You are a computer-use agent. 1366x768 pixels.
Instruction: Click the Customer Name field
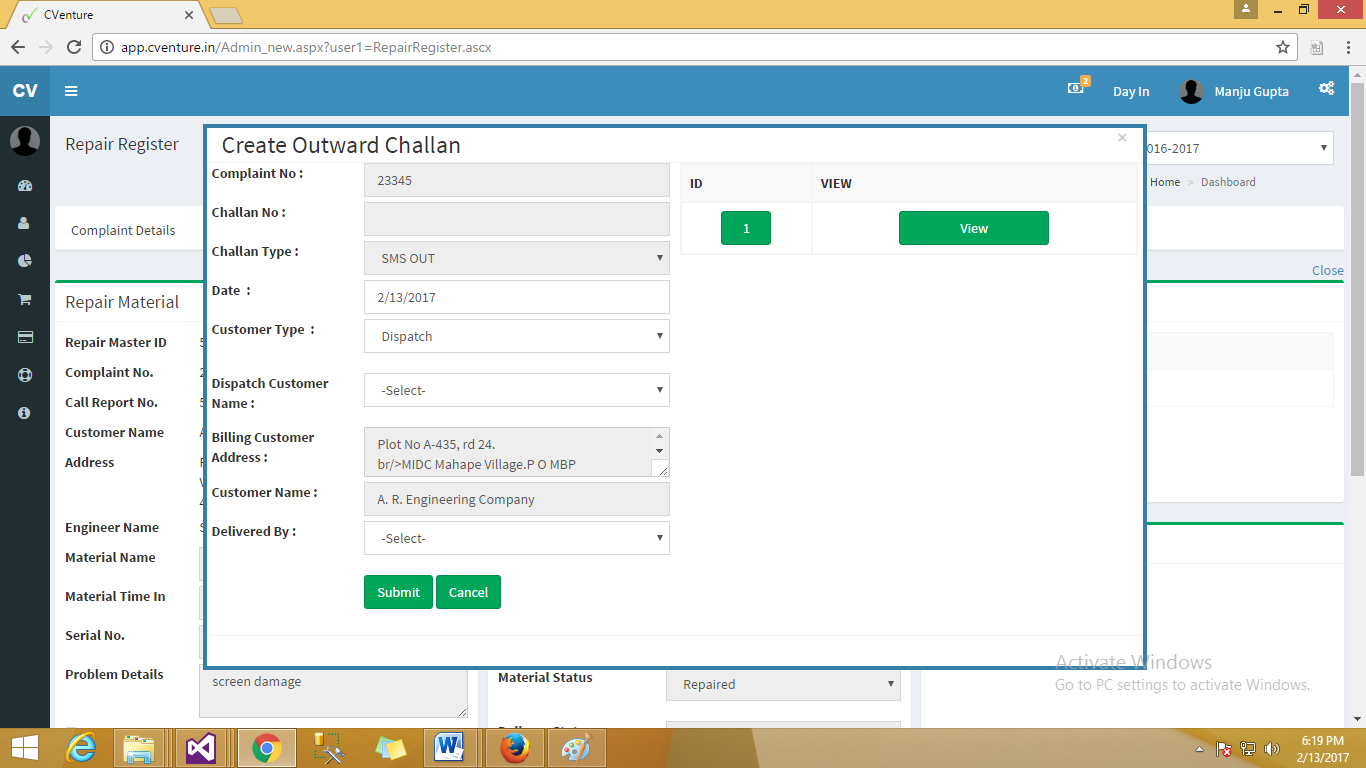tap(517, 499)
